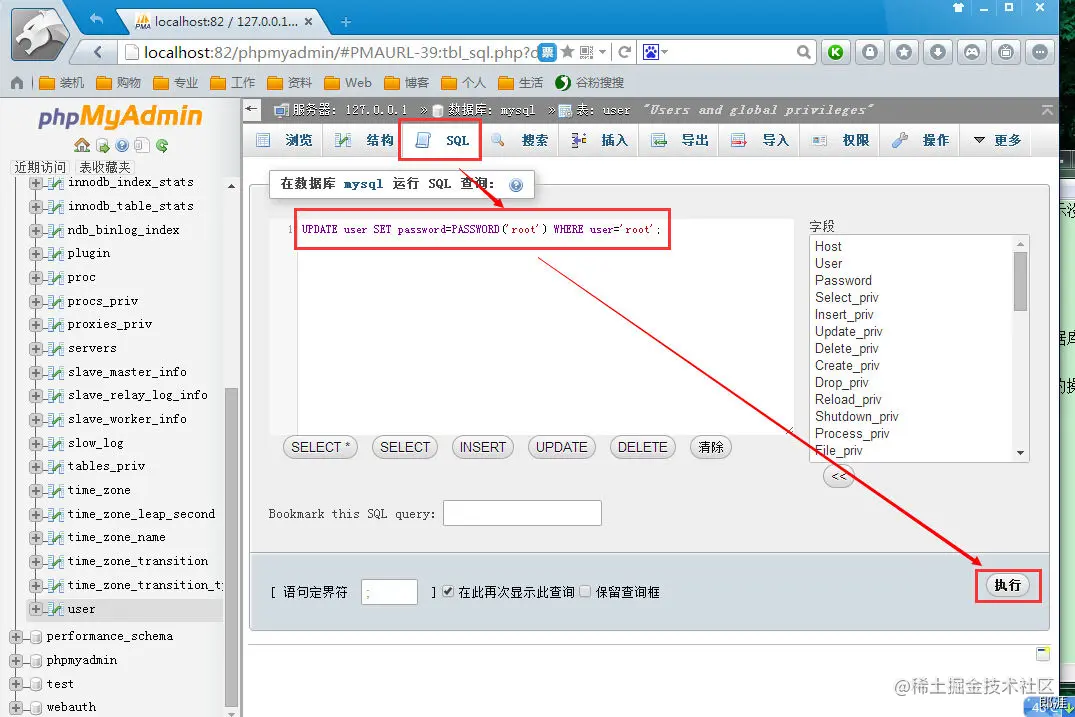Switch to the 结构 tab
Screen dimensions: 1075x717
[363, 141]
